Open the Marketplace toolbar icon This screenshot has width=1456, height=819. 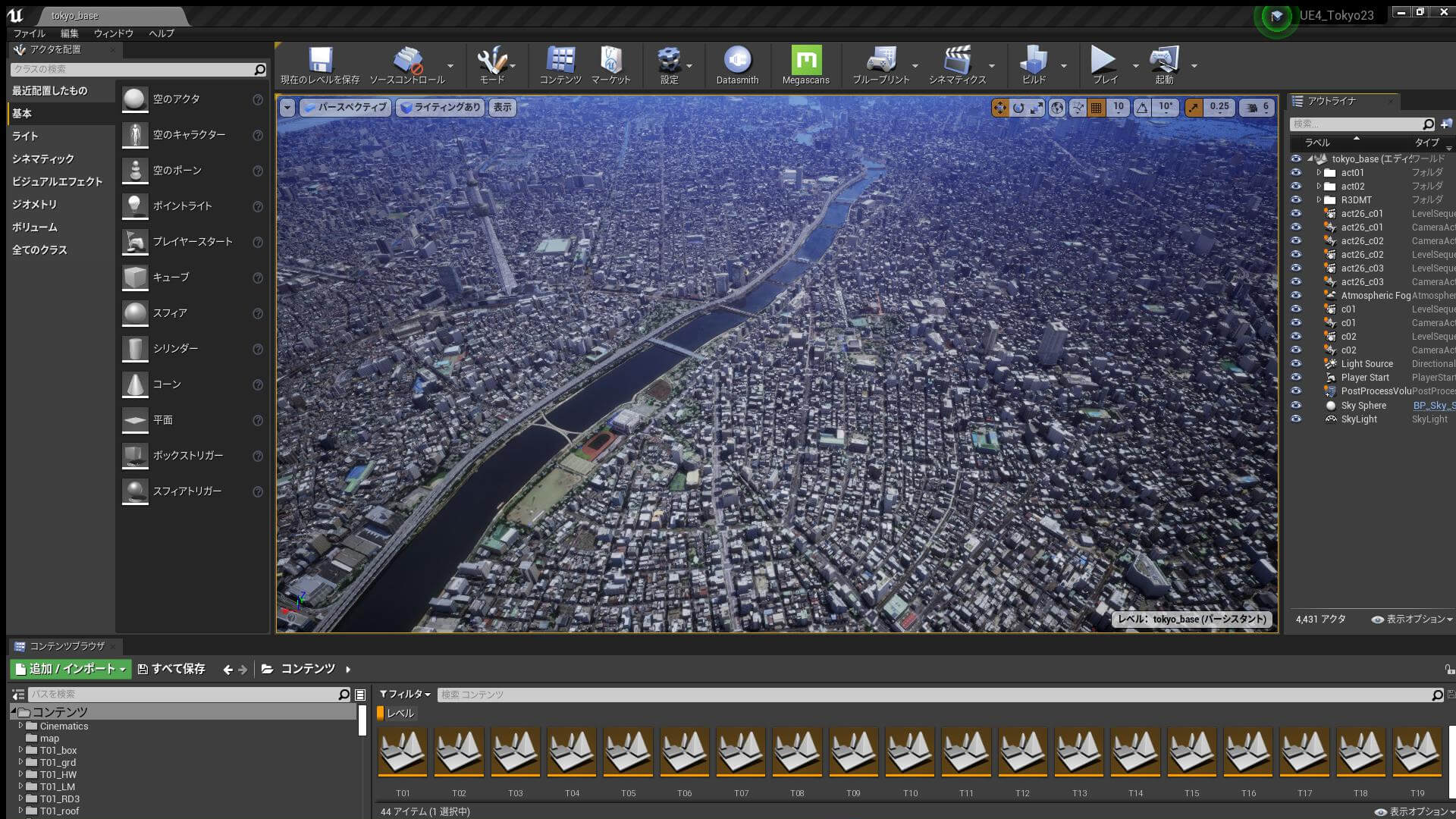tap(610, 61)
